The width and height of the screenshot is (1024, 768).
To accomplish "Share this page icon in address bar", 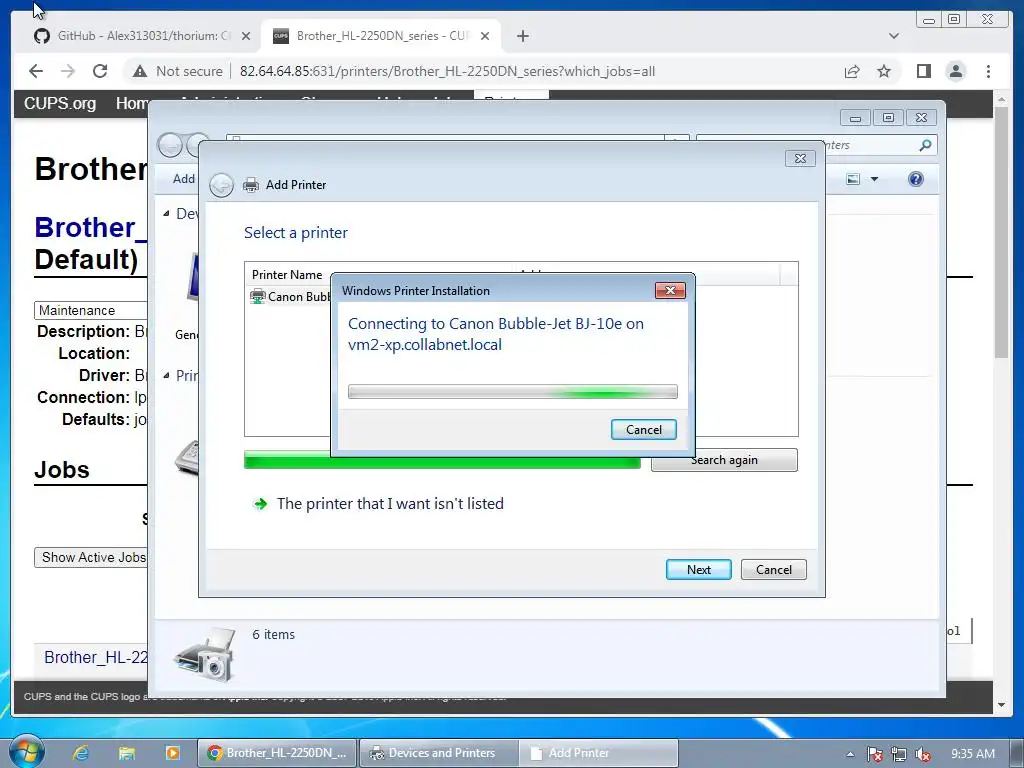I will 852,71.
